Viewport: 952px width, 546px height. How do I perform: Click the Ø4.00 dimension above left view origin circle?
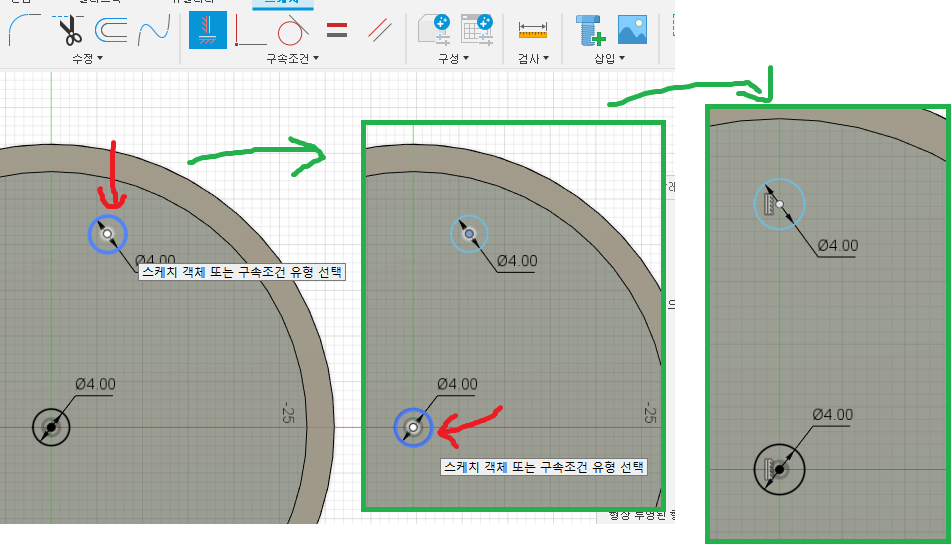click(x=95, y=384)
